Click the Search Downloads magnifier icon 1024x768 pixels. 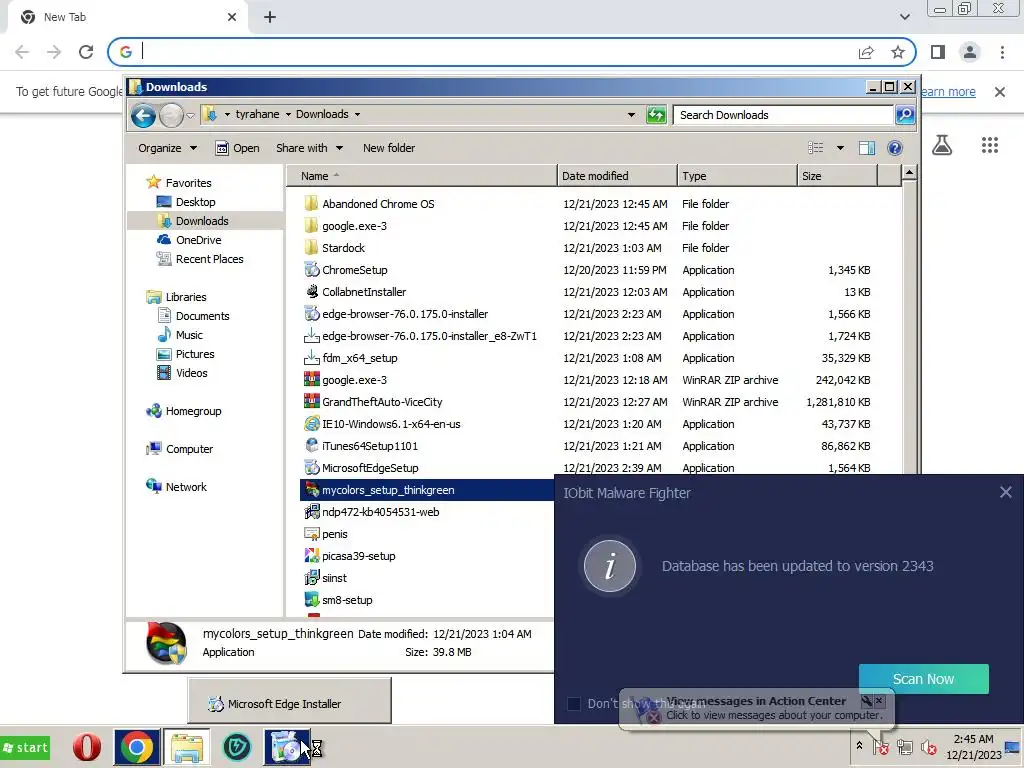[x=904, y=115]
